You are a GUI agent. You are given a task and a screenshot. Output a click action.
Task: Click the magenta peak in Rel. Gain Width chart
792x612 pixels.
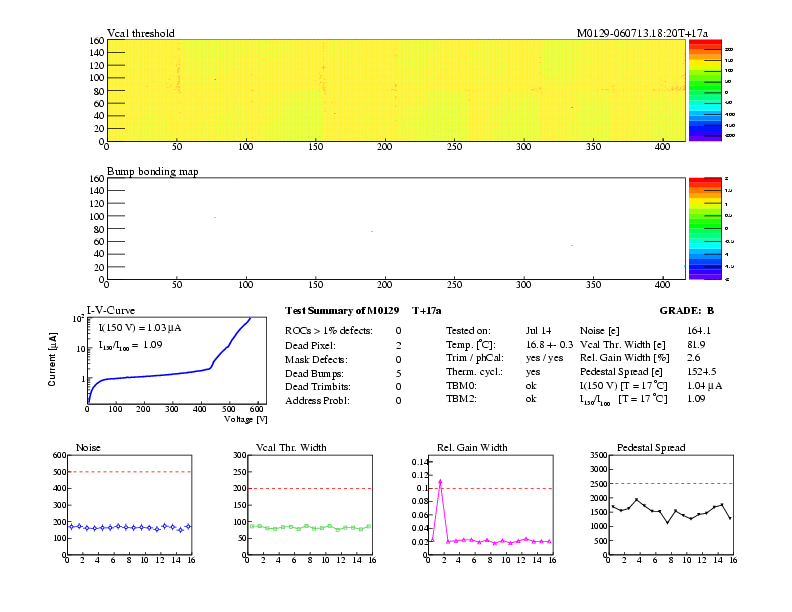(x=440, y=482)
